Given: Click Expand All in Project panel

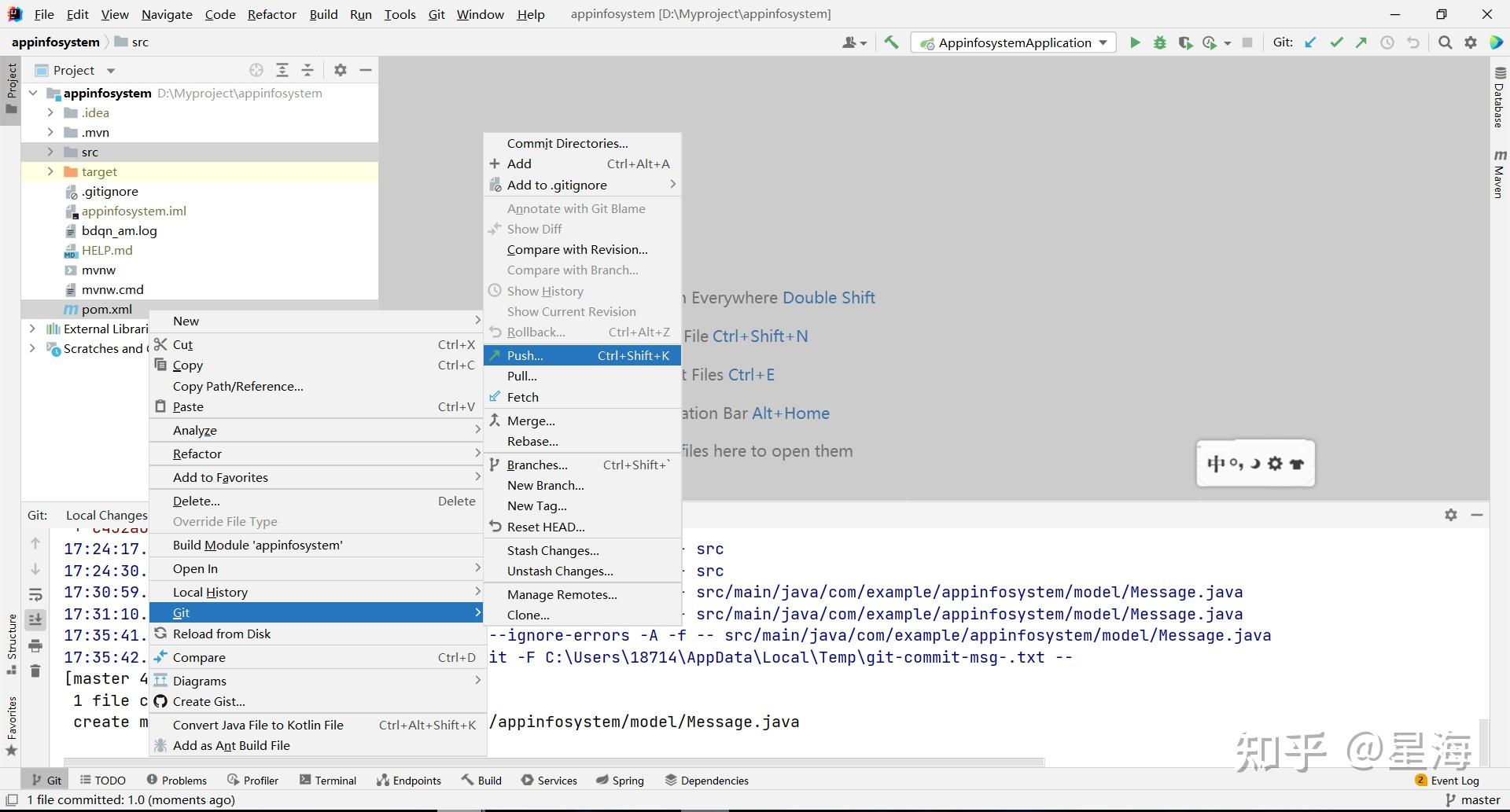Looking at the screenshot, I should click(x=282, y=70).
